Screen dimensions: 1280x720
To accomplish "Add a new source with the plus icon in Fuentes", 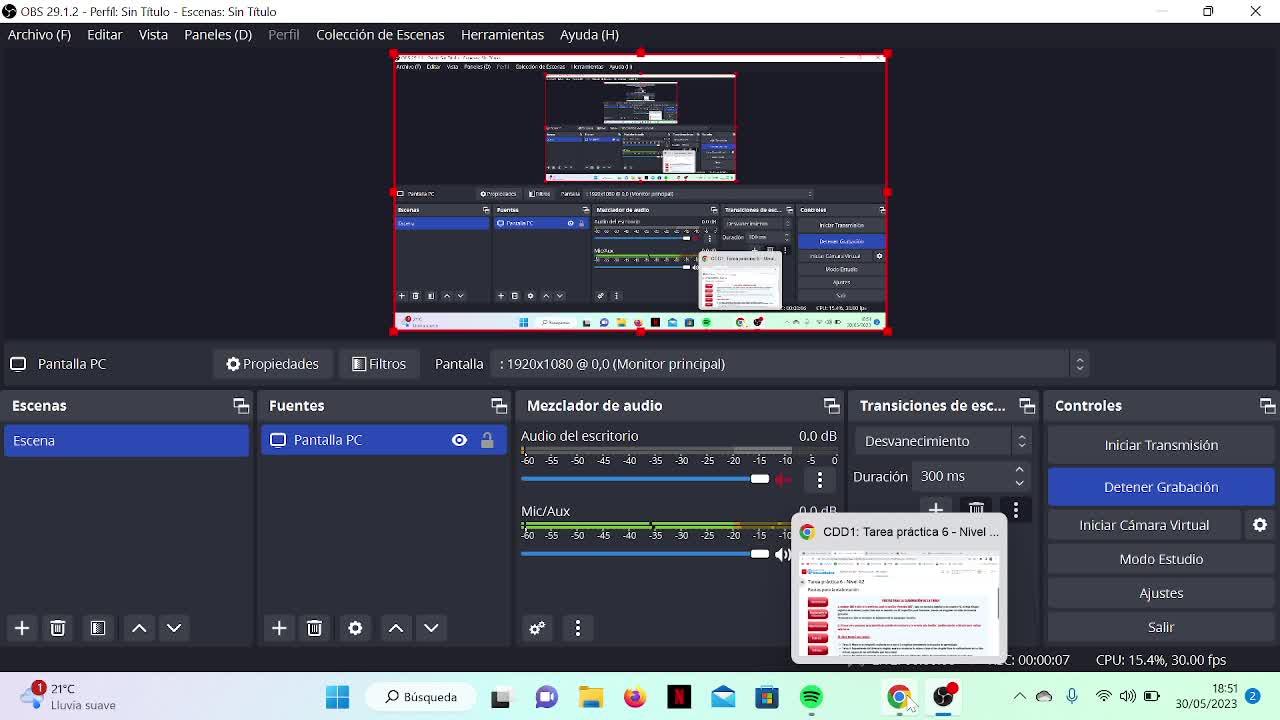I will tap(279, 628).
